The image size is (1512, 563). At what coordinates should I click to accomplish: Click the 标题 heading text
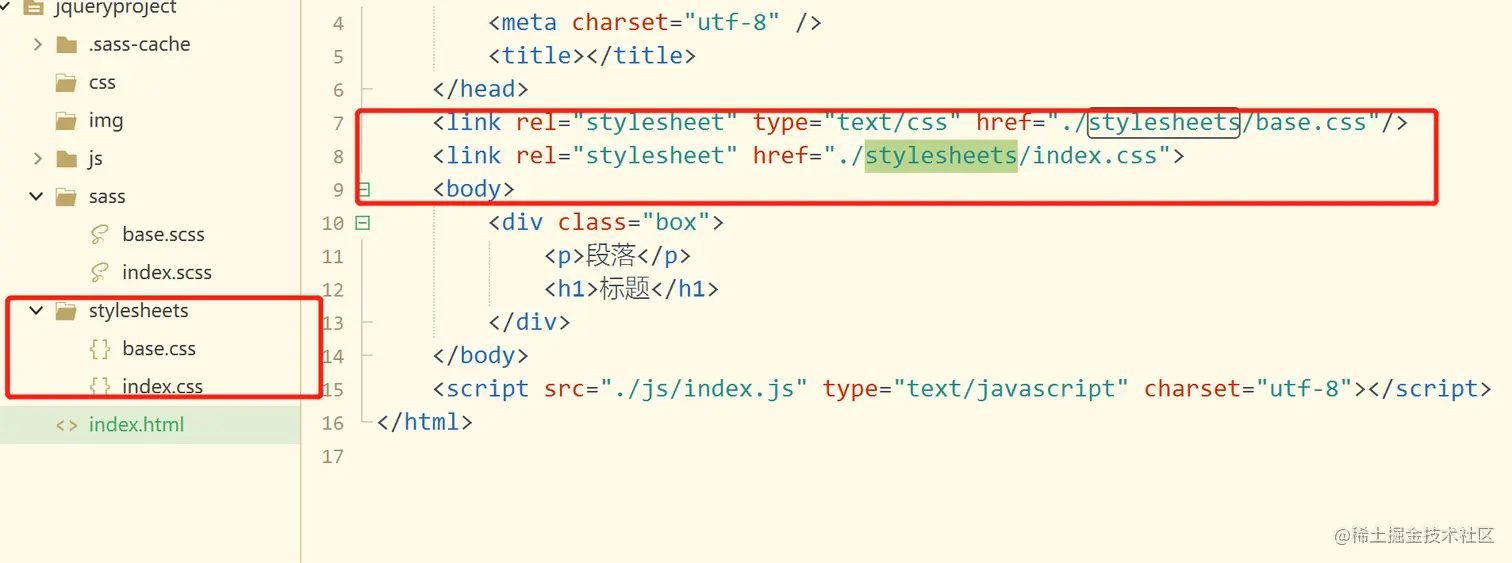point(625,289)
